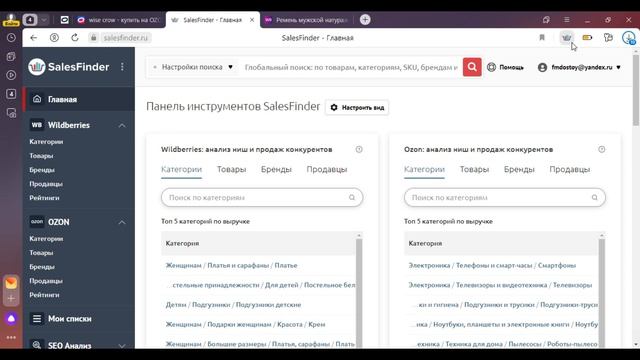
Task: Open the browser extensions icon
Action: coord(608,38)
